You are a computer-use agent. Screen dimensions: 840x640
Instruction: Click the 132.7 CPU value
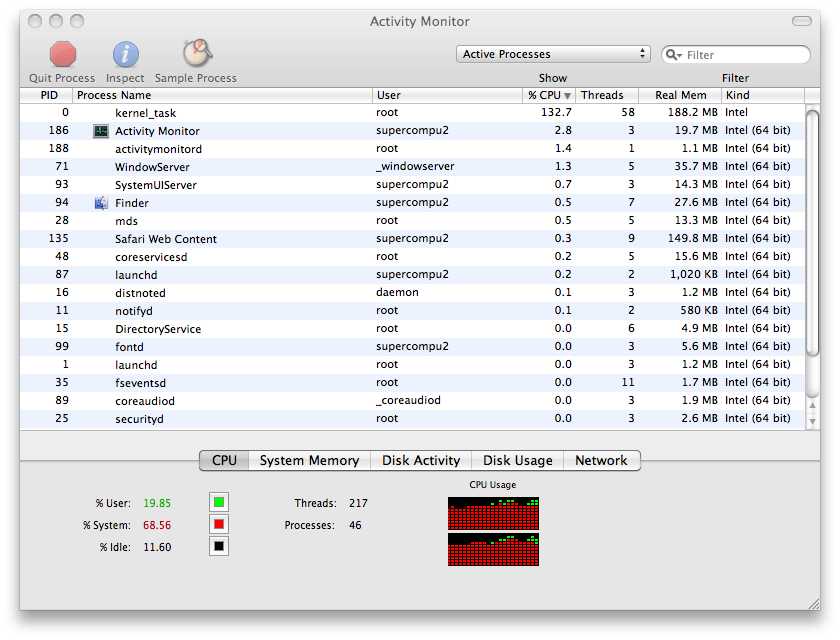556,112
